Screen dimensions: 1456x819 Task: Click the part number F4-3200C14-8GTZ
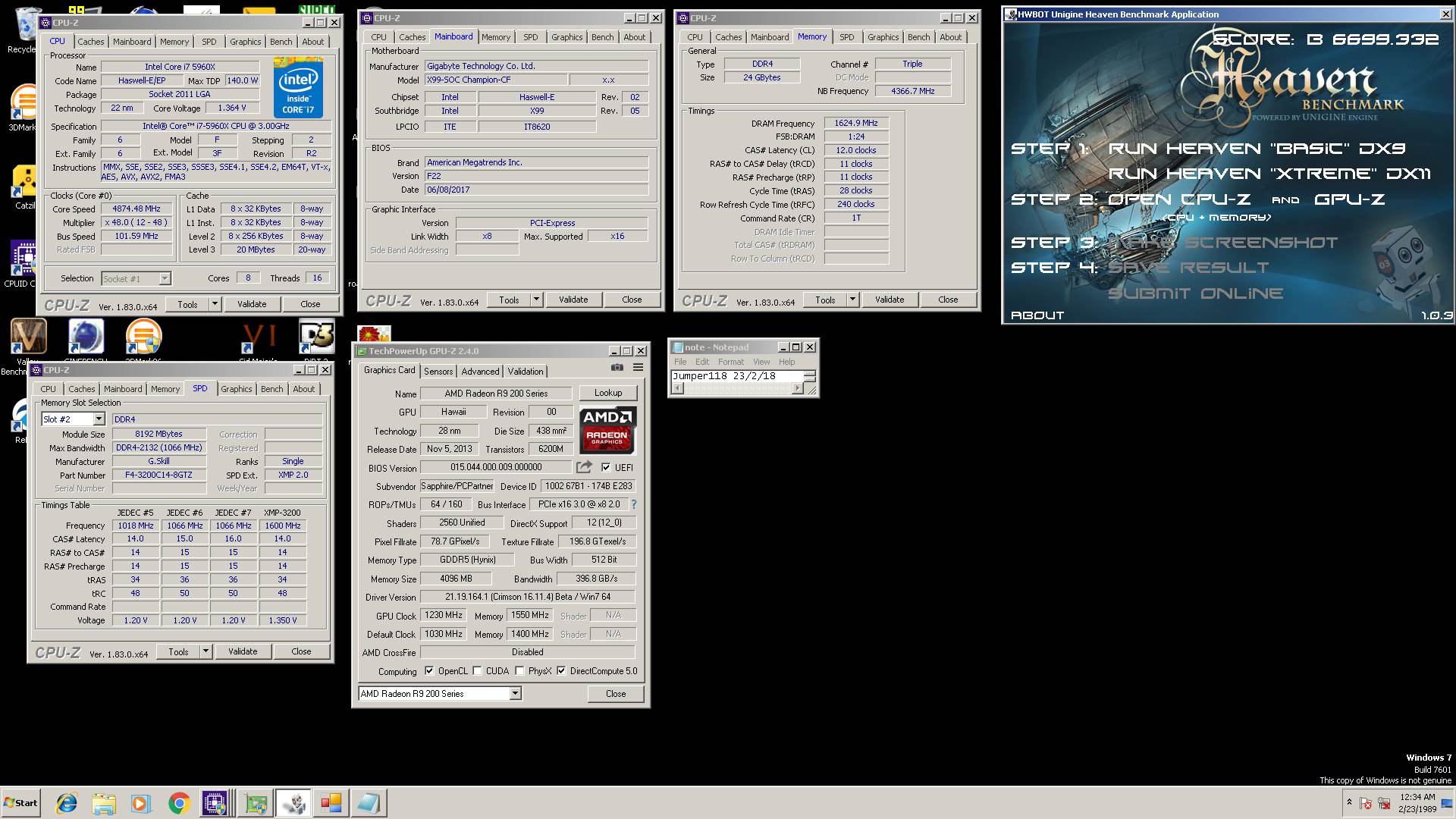pos(158,475)
